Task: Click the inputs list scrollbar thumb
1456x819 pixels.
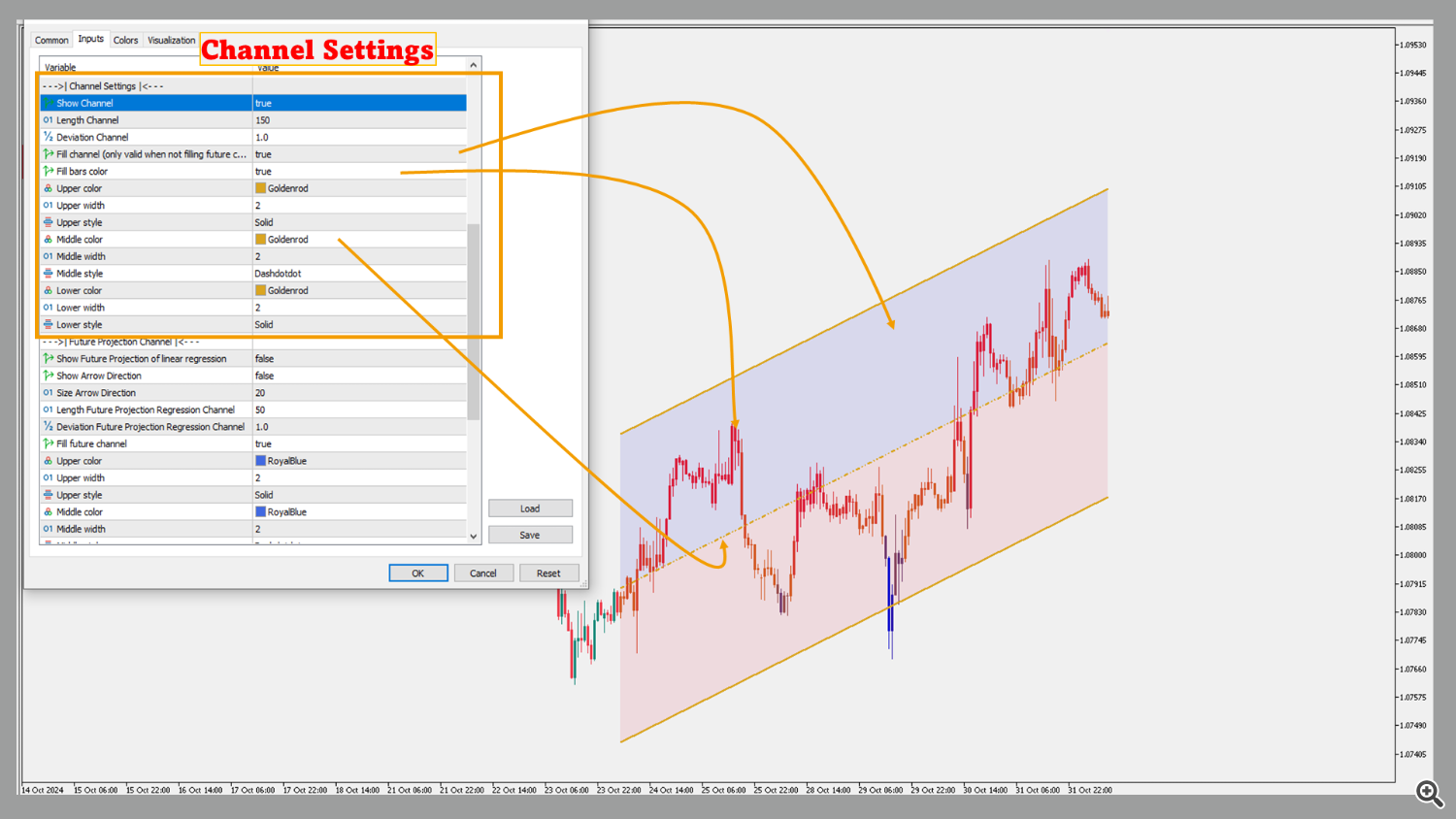Action: 474,322
